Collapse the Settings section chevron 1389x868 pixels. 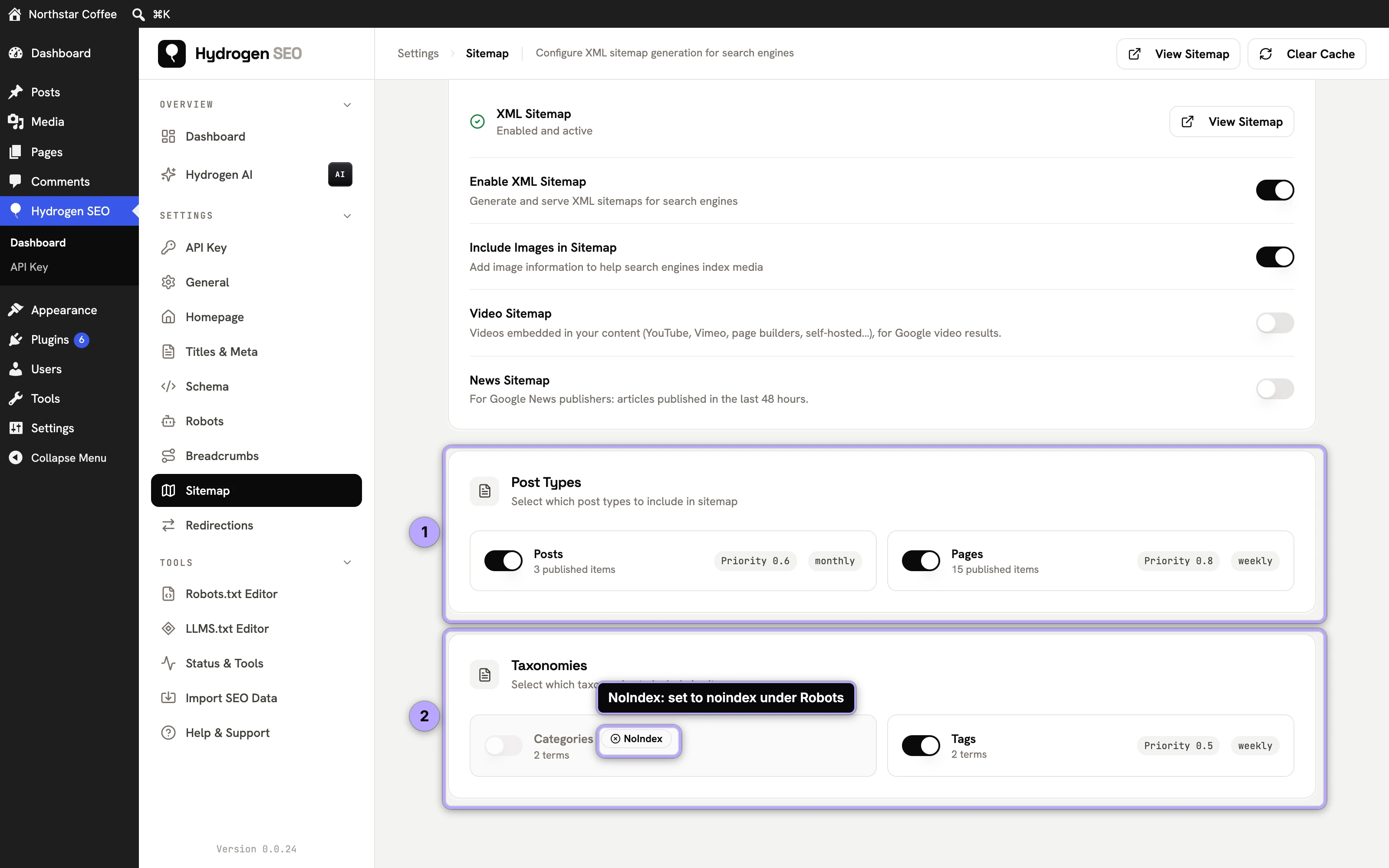tap(347, 216)
